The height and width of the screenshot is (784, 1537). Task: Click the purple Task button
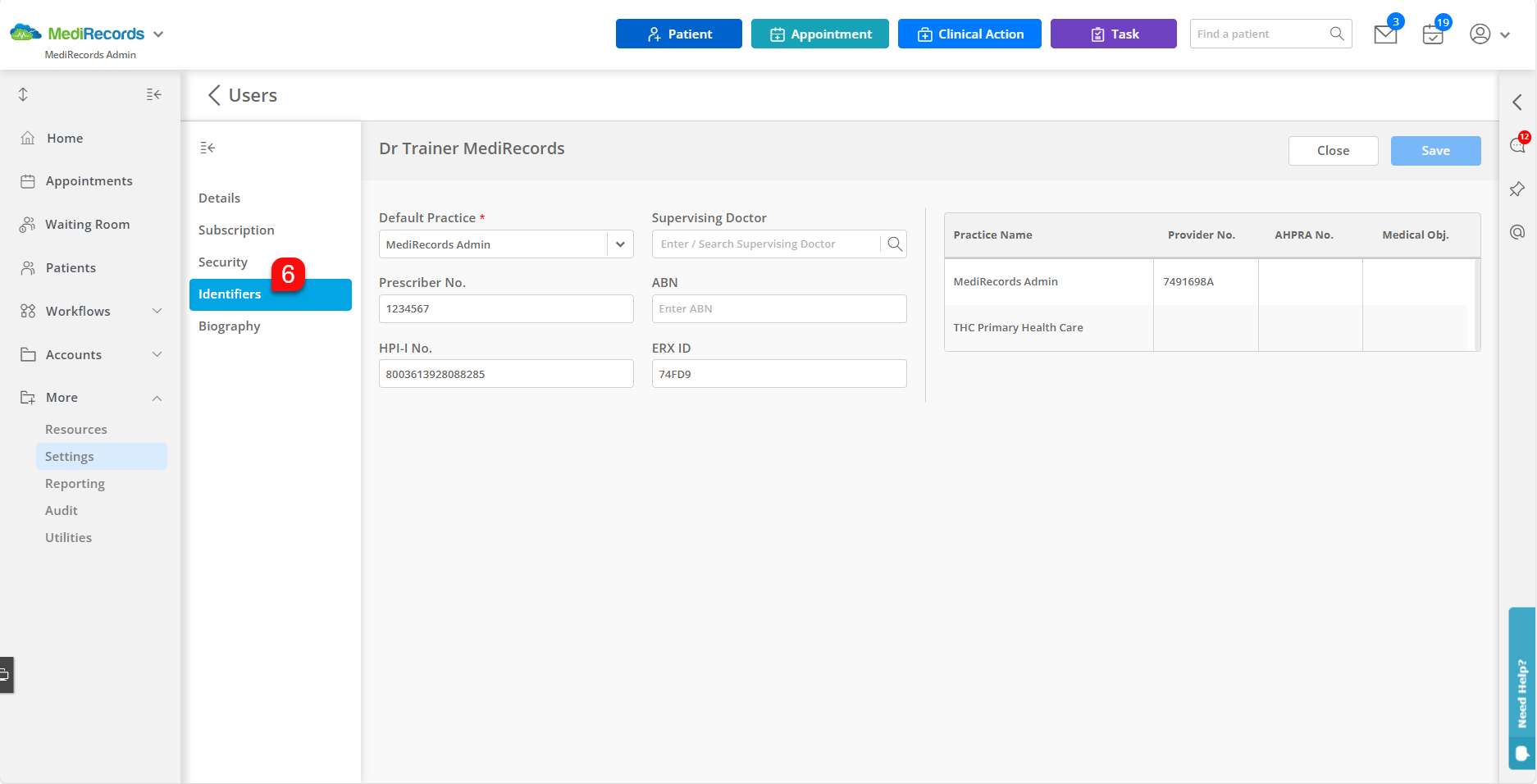[x=1113, y=34]
